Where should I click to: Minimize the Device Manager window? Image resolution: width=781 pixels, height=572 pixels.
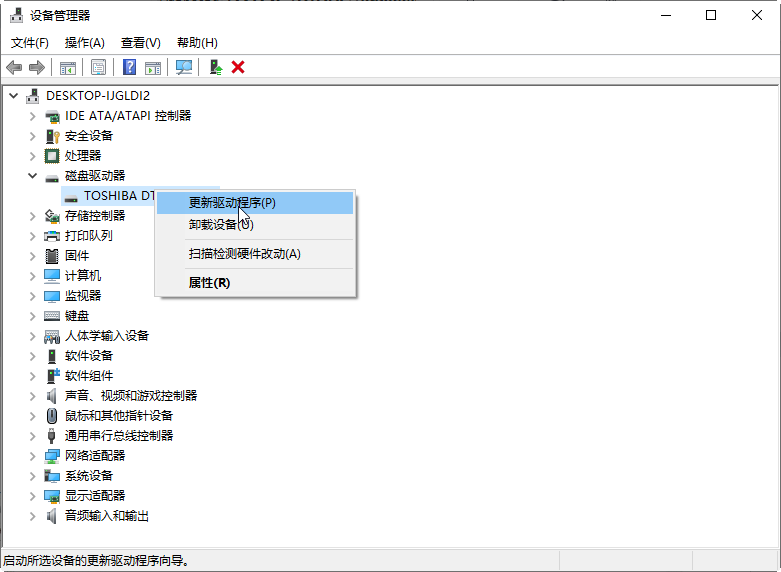[x=666, y=15]
